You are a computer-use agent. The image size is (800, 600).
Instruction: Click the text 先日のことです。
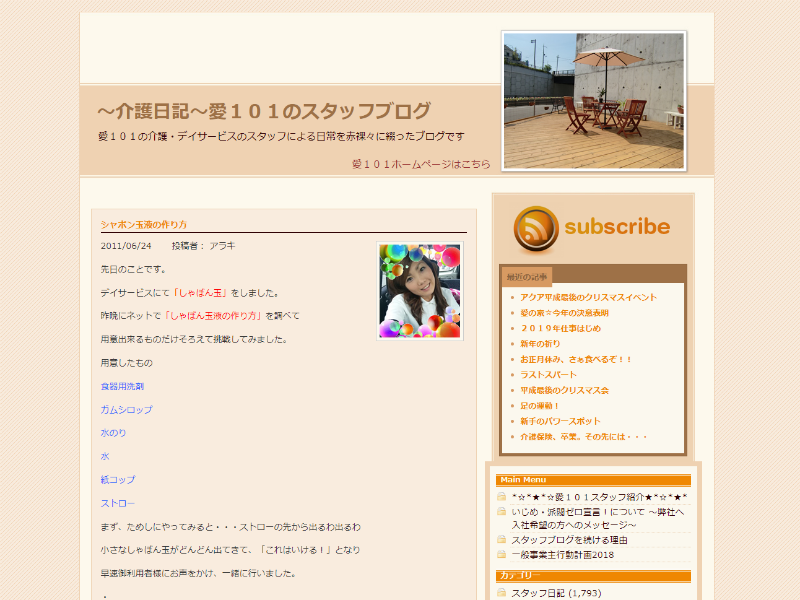[x=133, y=269]
